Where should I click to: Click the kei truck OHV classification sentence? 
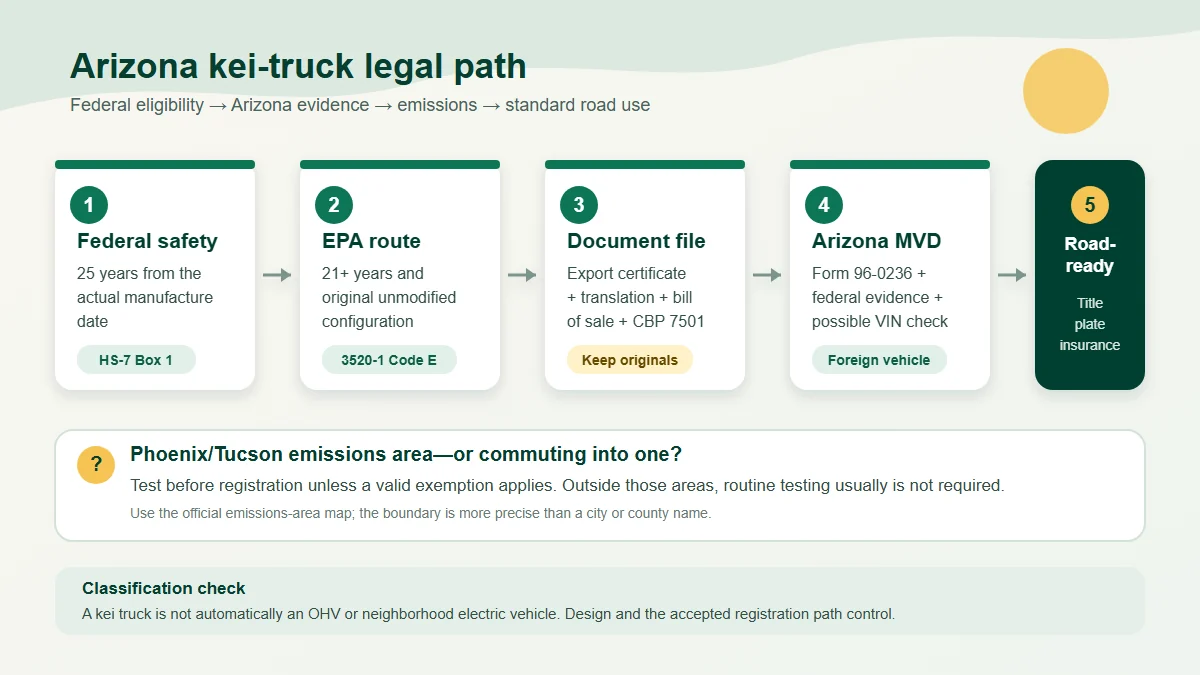488,614
